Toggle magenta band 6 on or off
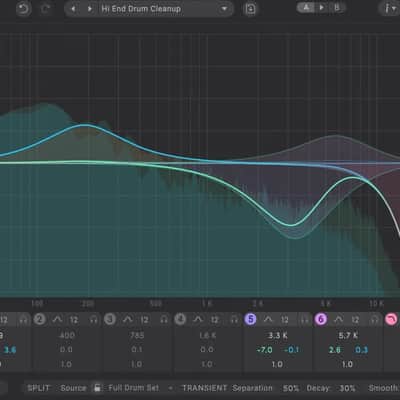This screenshot has width=400, height=400. pyautogui.click(x=321, y=319)
